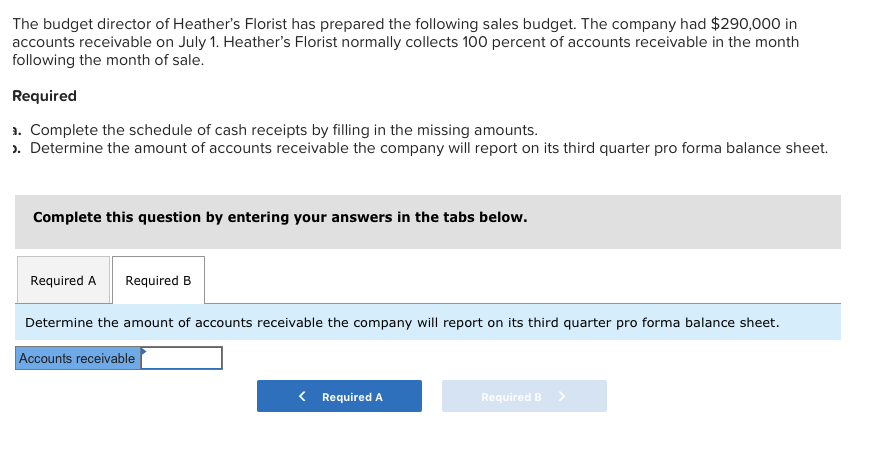Click the Accounts receivable row label cell

[77, 358]
